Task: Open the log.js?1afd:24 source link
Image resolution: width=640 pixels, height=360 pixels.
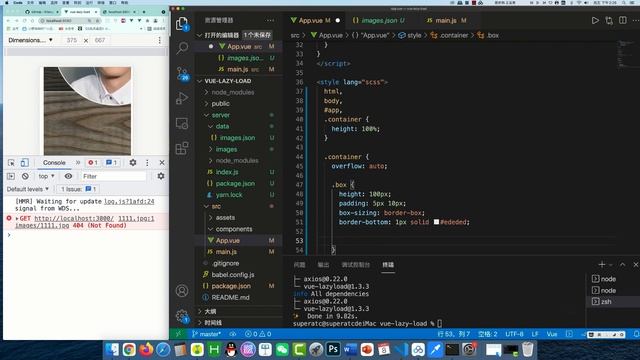Action: (129, 201)
